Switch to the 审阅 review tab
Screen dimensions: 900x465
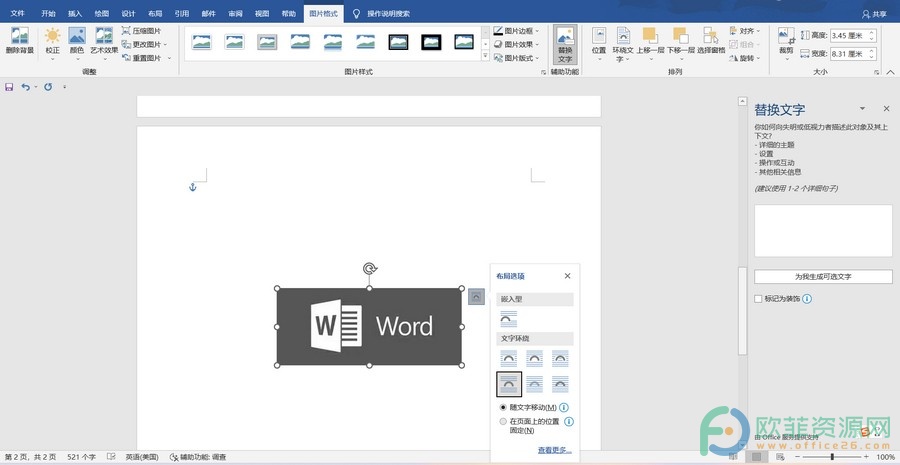tap(235, 14)
